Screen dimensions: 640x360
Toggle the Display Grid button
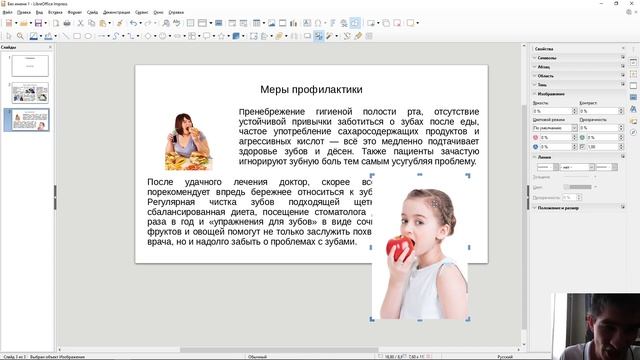click(190, 23)
